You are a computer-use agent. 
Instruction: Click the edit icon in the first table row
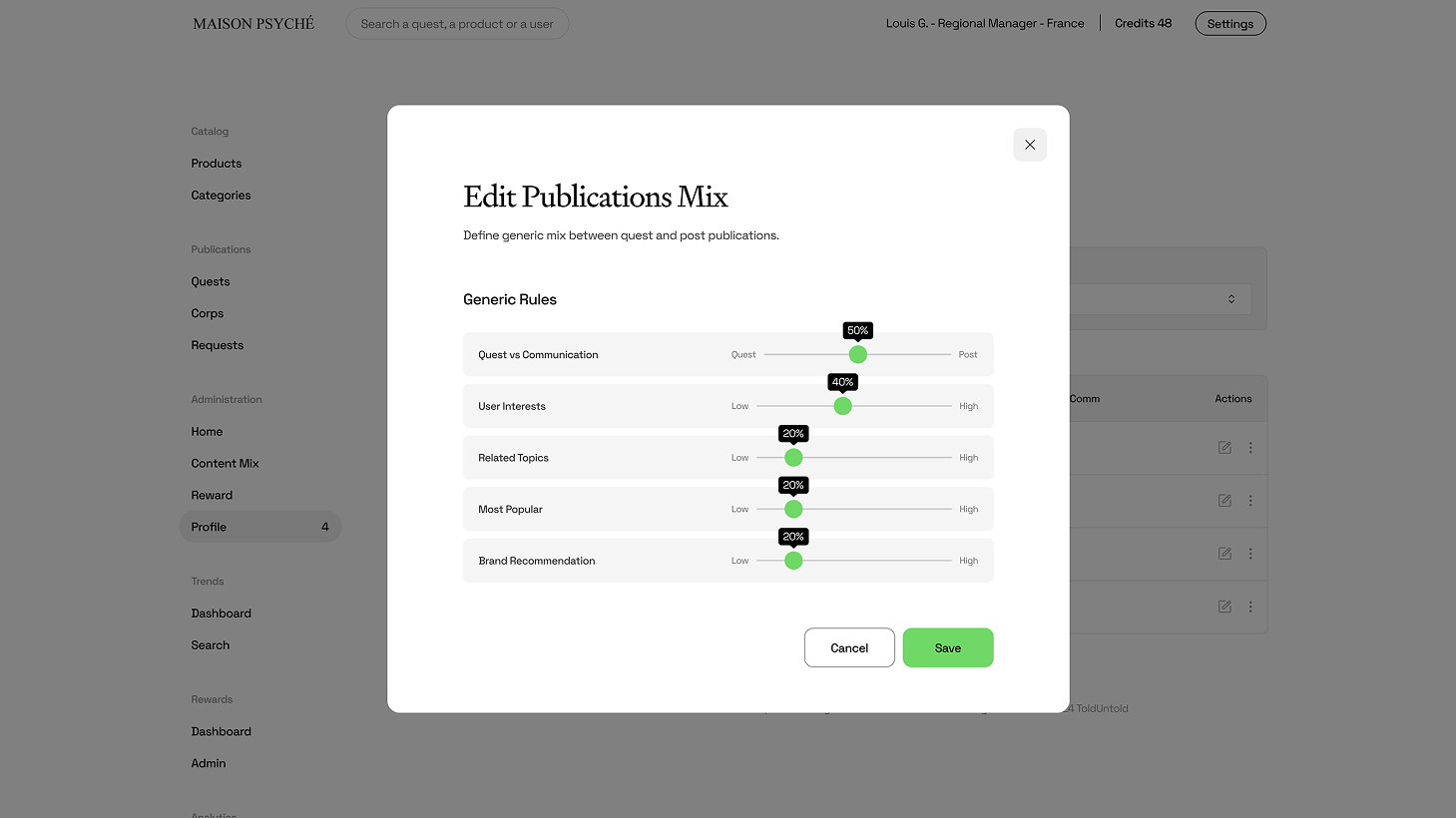tap(1224, 448)
